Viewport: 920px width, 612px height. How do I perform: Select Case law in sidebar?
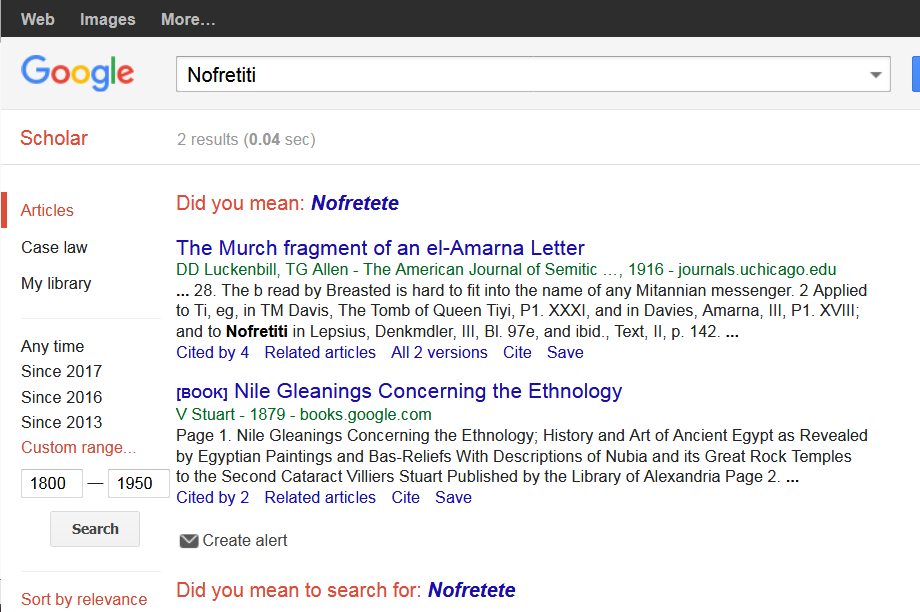coord(54,247)
